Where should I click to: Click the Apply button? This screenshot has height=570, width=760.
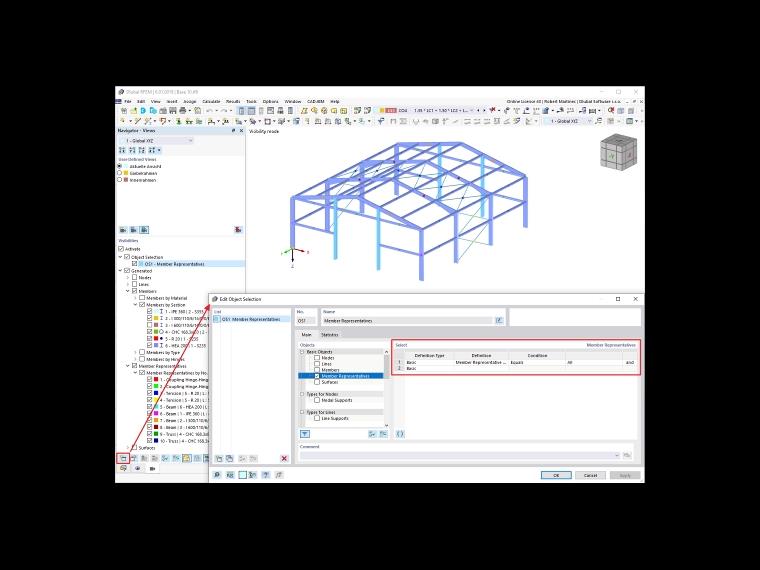point(625,475)
